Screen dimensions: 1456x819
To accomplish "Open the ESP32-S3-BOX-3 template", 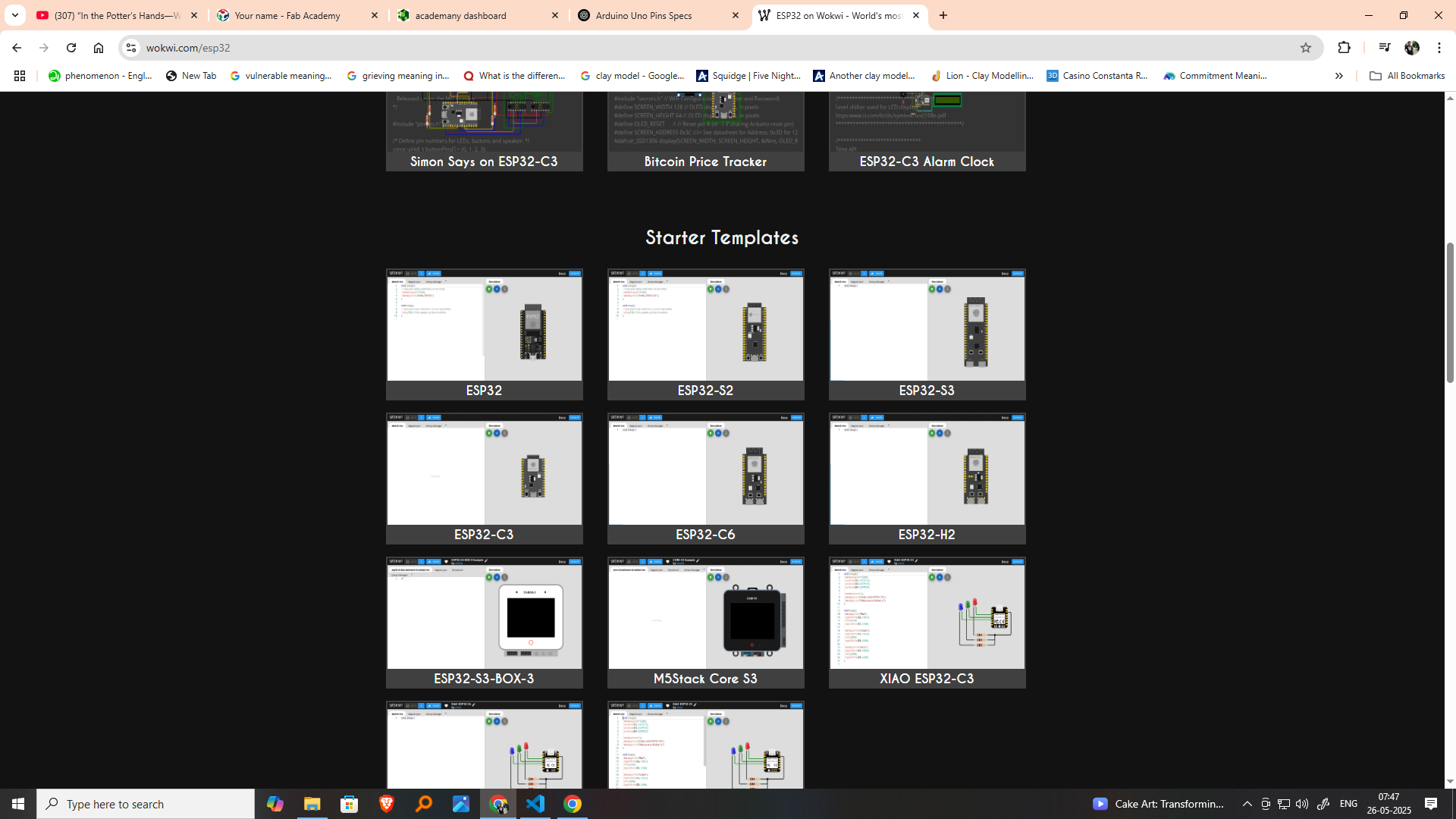I will (x=484, y=622).
